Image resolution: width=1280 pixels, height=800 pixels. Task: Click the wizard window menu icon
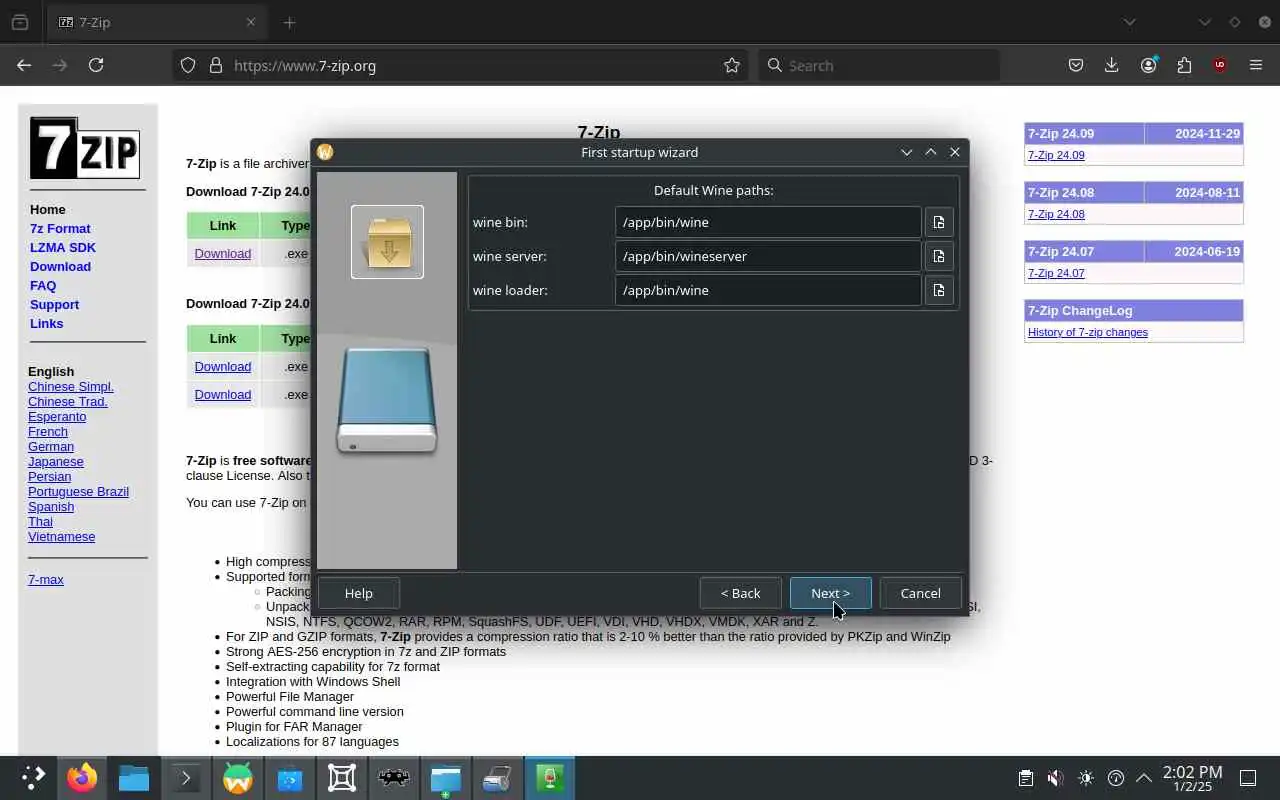(x=325, y=152)
